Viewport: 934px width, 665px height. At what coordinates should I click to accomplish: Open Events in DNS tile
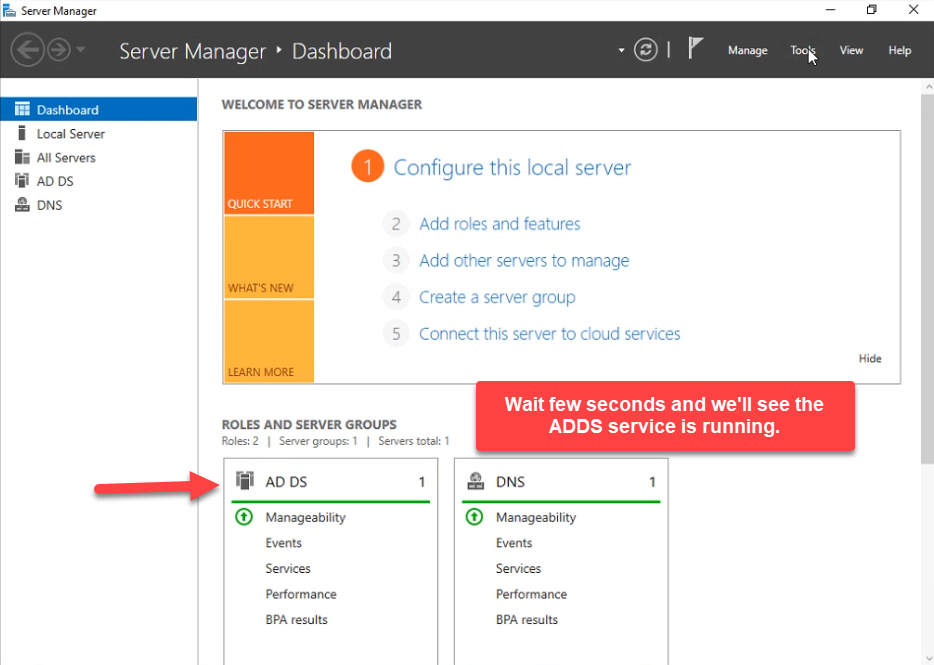coord(513,543)
